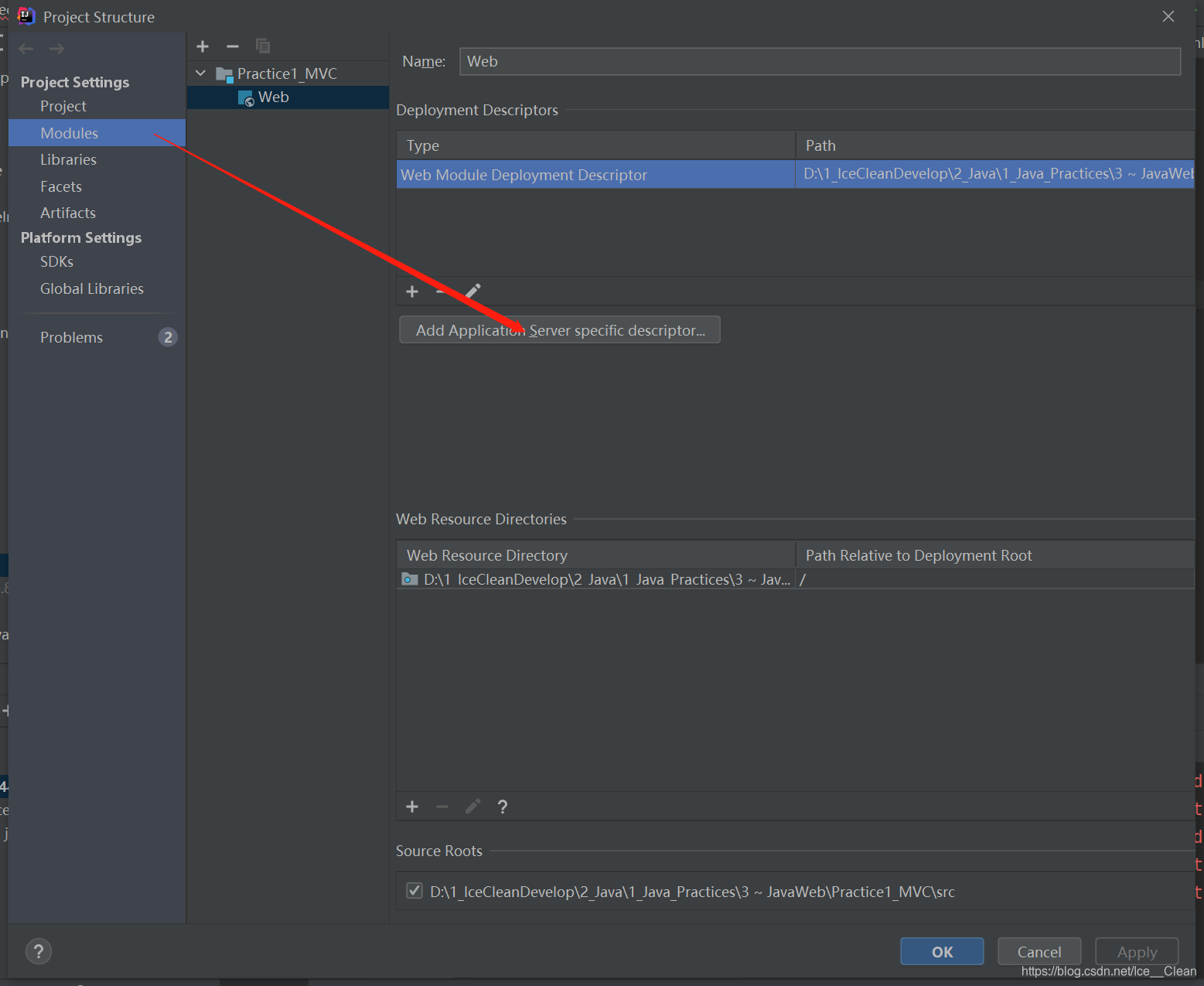Edit web resource directory pencil icon
1204x986 pixels.
coord(473,807)
